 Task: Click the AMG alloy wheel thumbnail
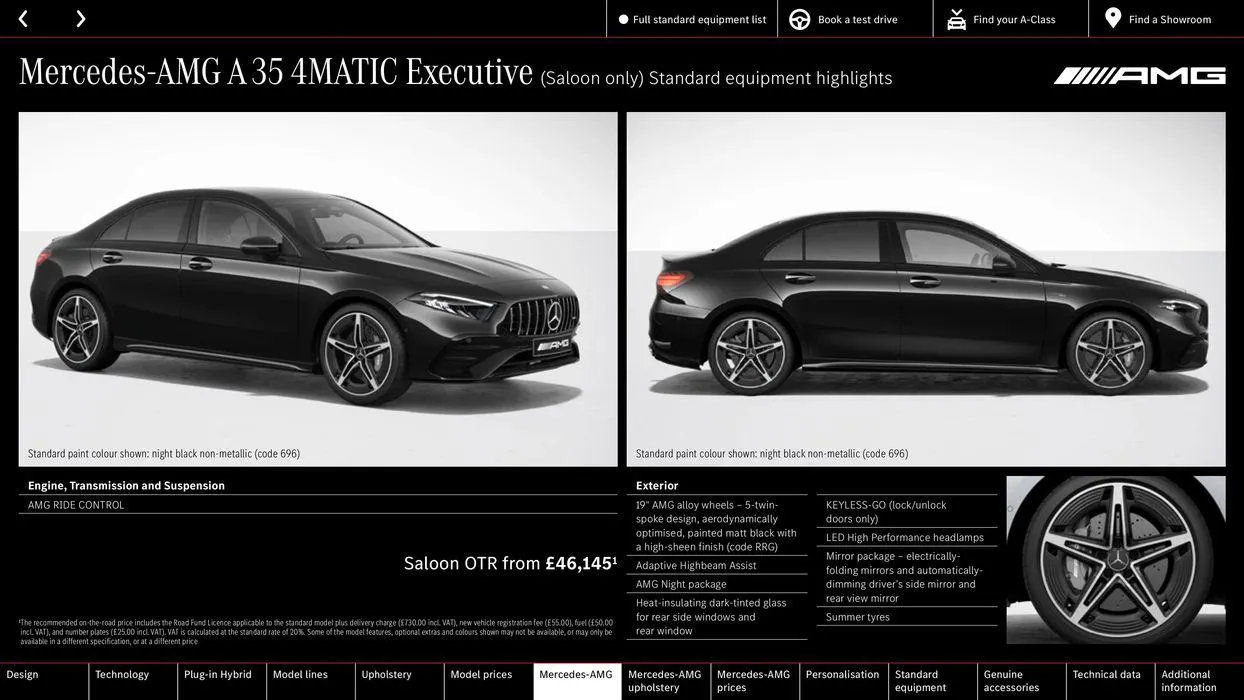click(1115, 560)
